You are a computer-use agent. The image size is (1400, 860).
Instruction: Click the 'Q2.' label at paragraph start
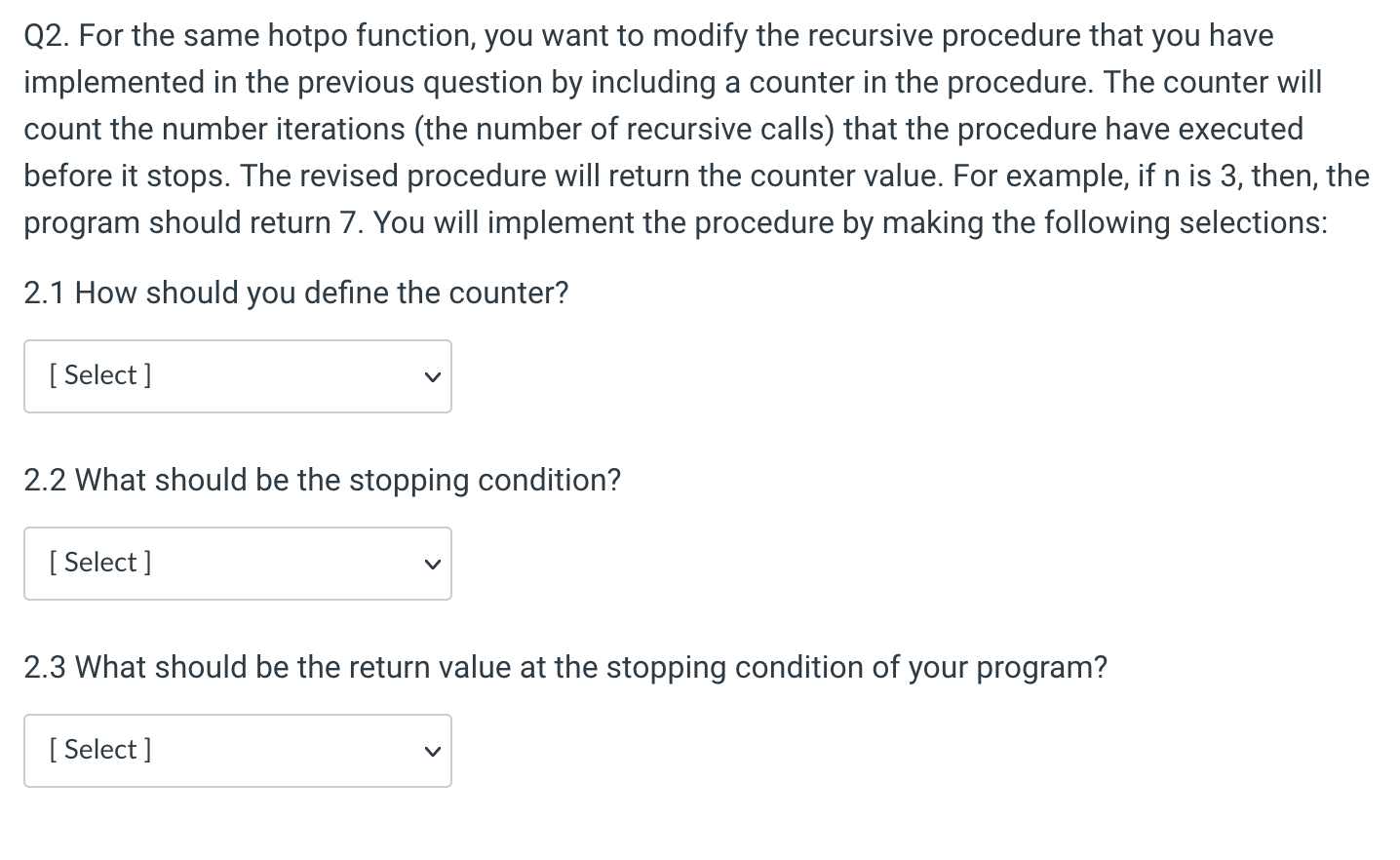pyautogui.click(x=47, y=36)
